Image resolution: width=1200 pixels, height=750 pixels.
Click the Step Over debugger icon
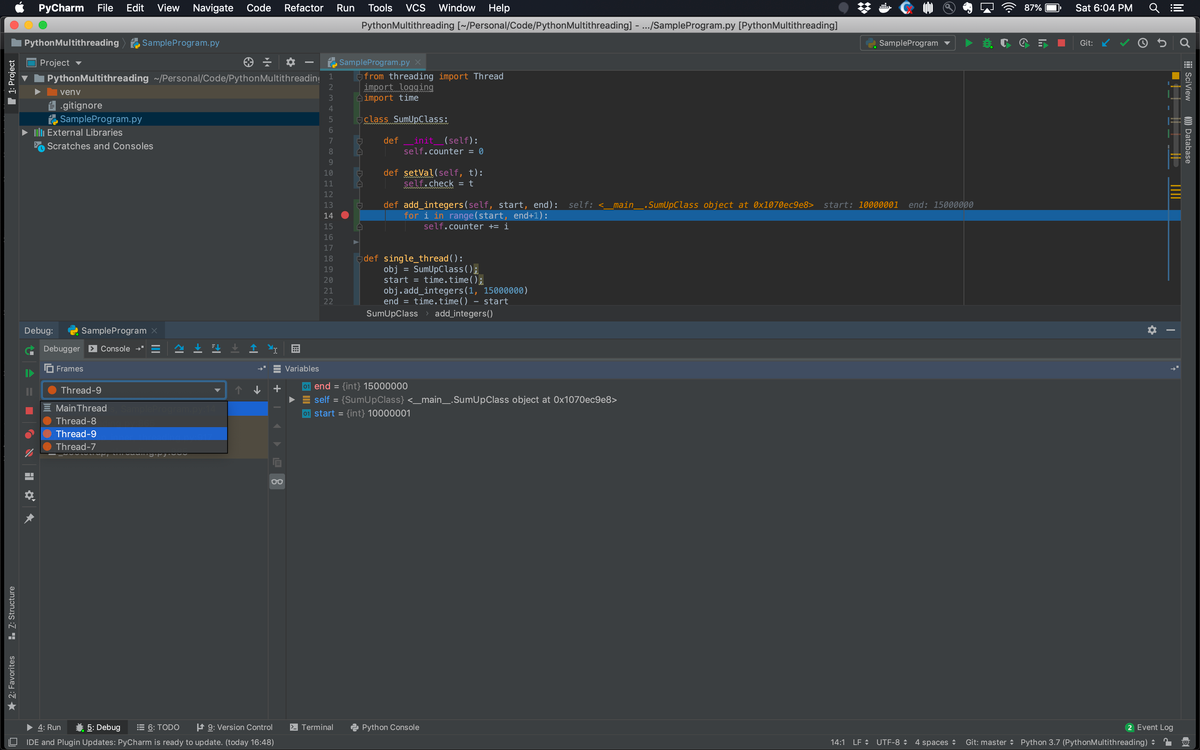pos(179,349)
